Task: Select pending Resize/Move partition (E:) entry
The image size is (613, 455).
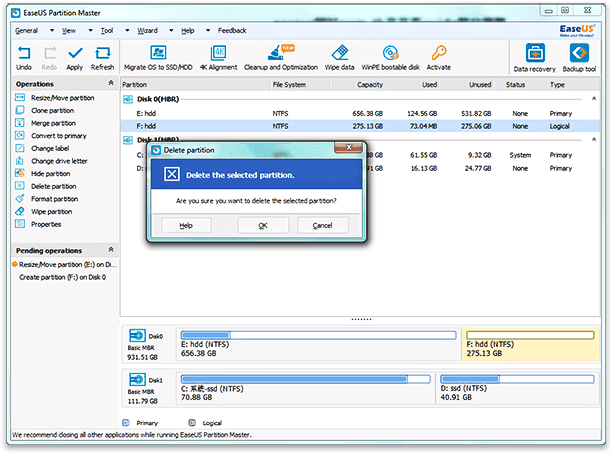Action: [65, 265]
